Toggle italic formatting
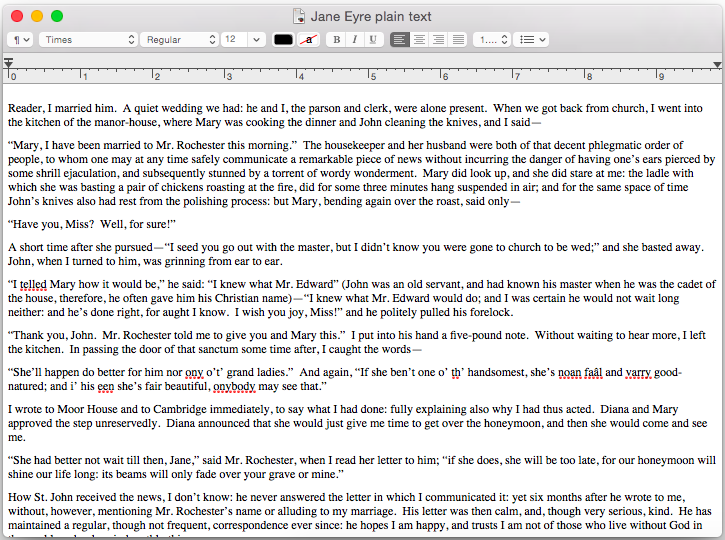 click(354, 40)
